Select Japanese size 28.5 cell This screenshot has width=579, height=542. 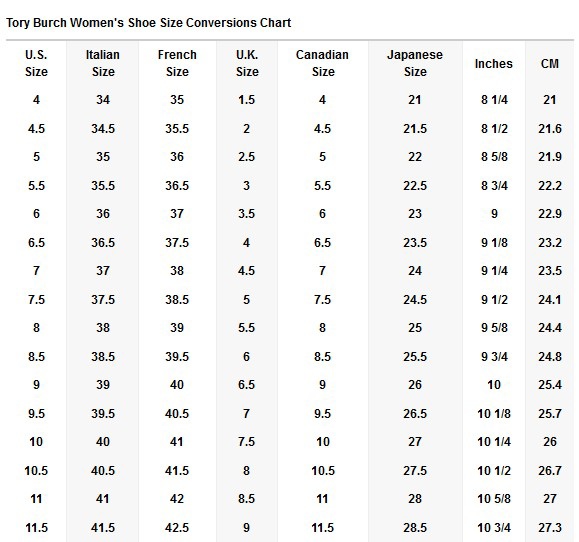pos(415,528)
